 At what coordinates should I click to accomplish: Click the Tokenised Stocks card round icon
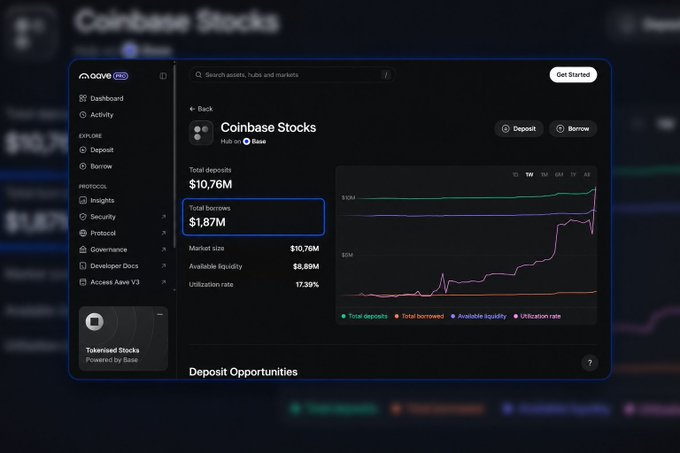tap(95, 322)
